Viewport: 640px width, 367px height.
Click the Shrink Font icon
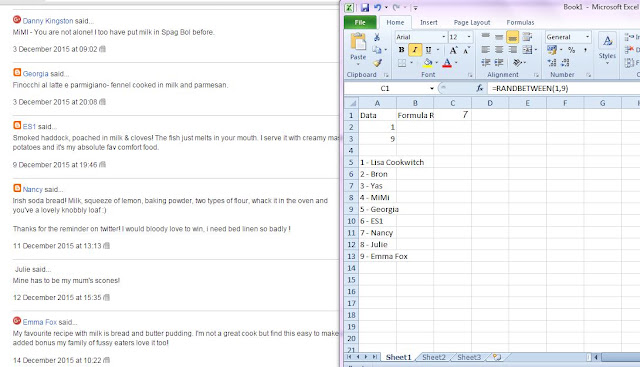coord(466,50)
